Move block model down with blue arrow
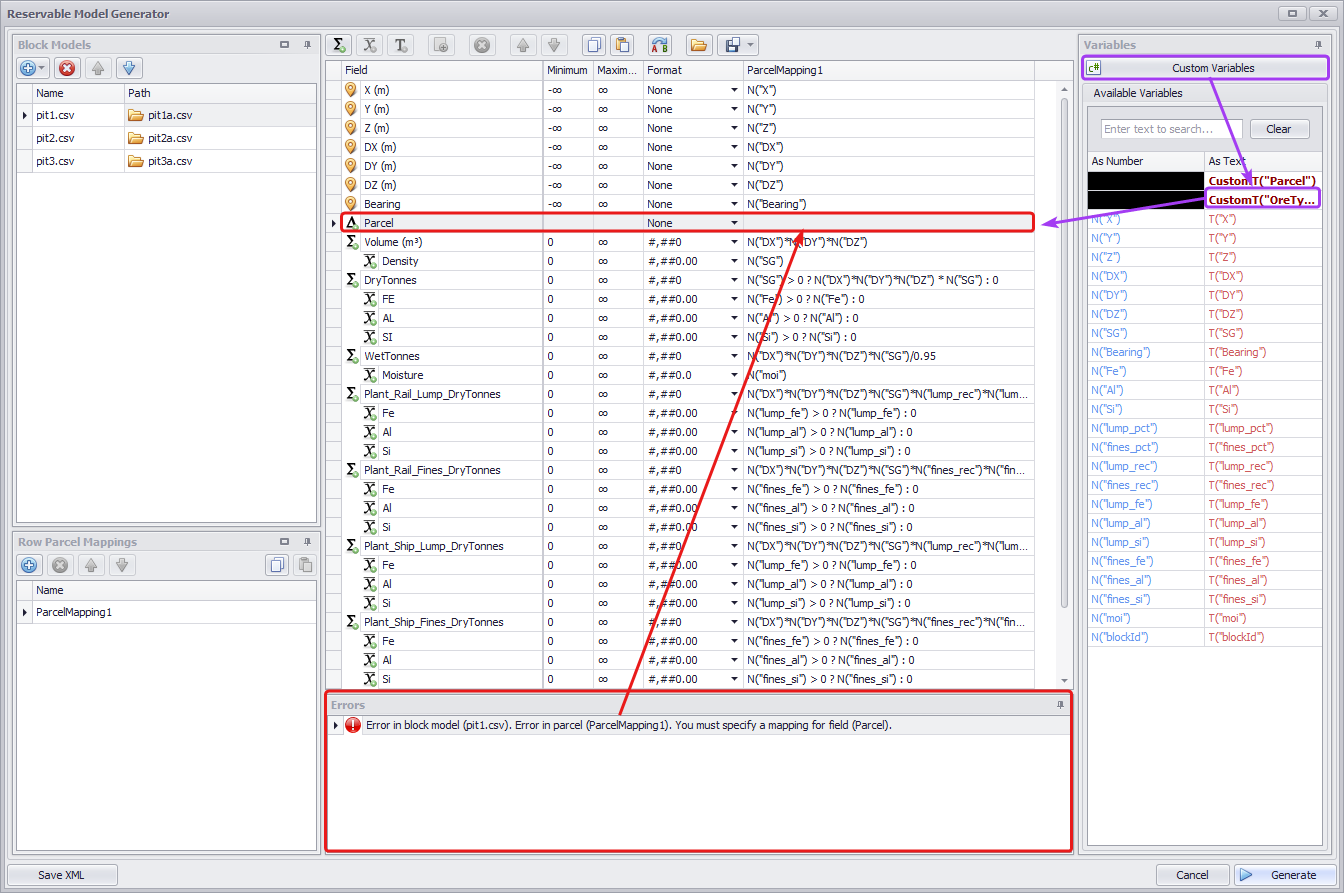 pos(129,68)
